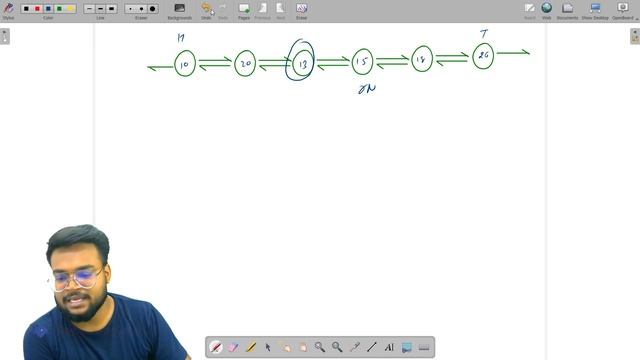
Task: Choose the small eraser size
Action: pyautogui.click(x=130, y=9)
